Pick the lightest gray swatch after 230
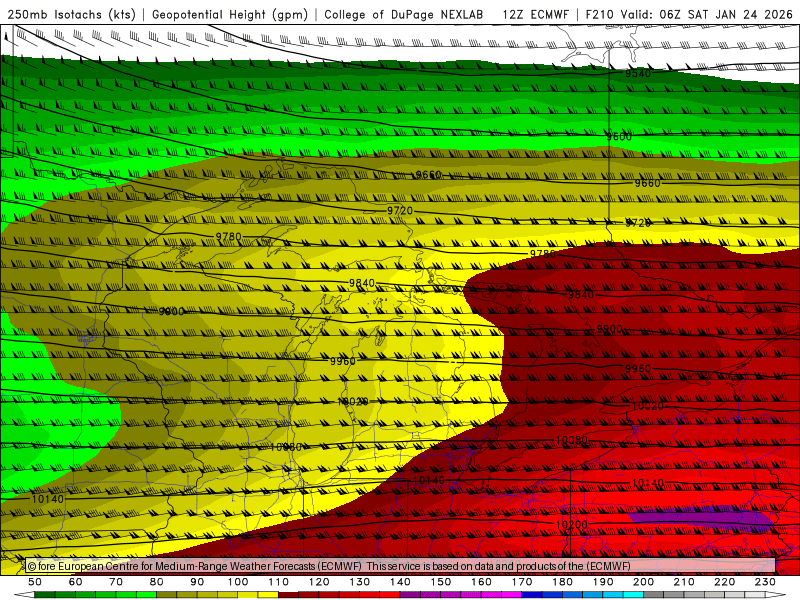The width and height of the screenshot is (800, 600). (x=755, y=594)
